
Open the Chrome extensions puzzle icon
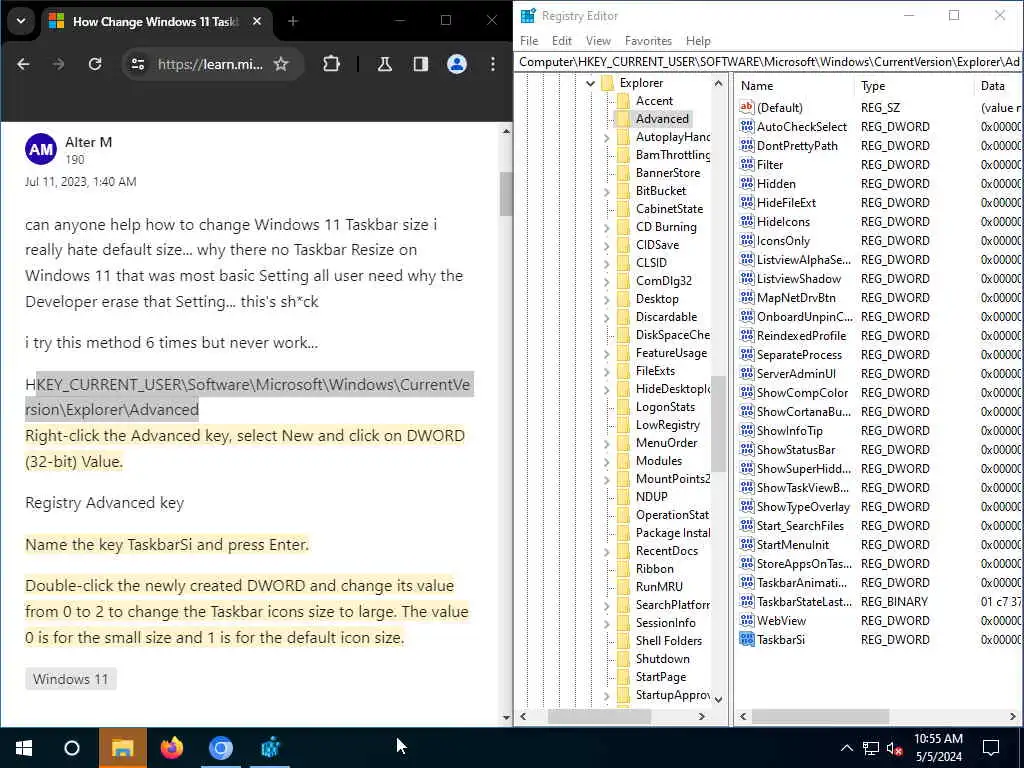tap(331, 64)
